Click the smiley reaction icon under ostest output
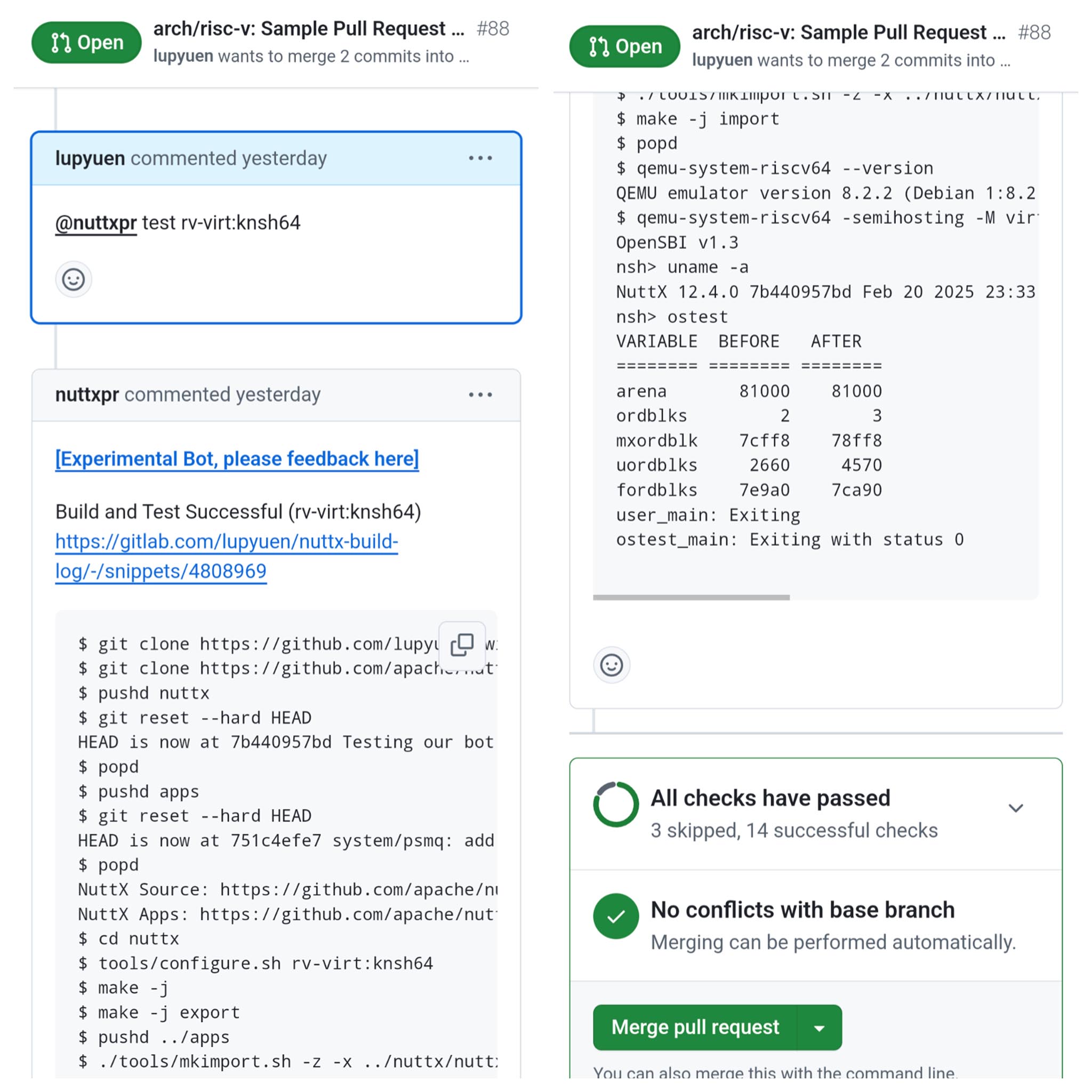The height and width of the screenshot is (1092, 1092). coord(612,665)
